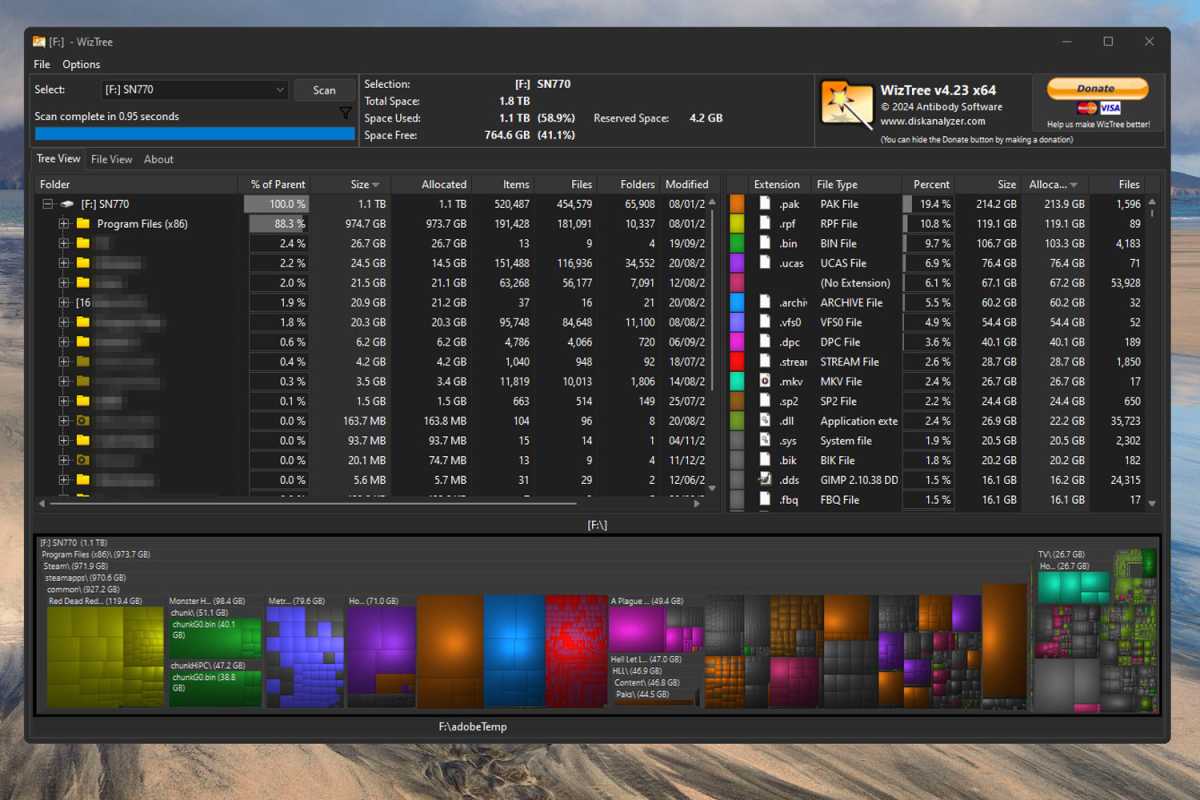Click the Program Files (x86) folder icon
The width and height of the screenshot is (1200, 800).
[x=85, y=223]
